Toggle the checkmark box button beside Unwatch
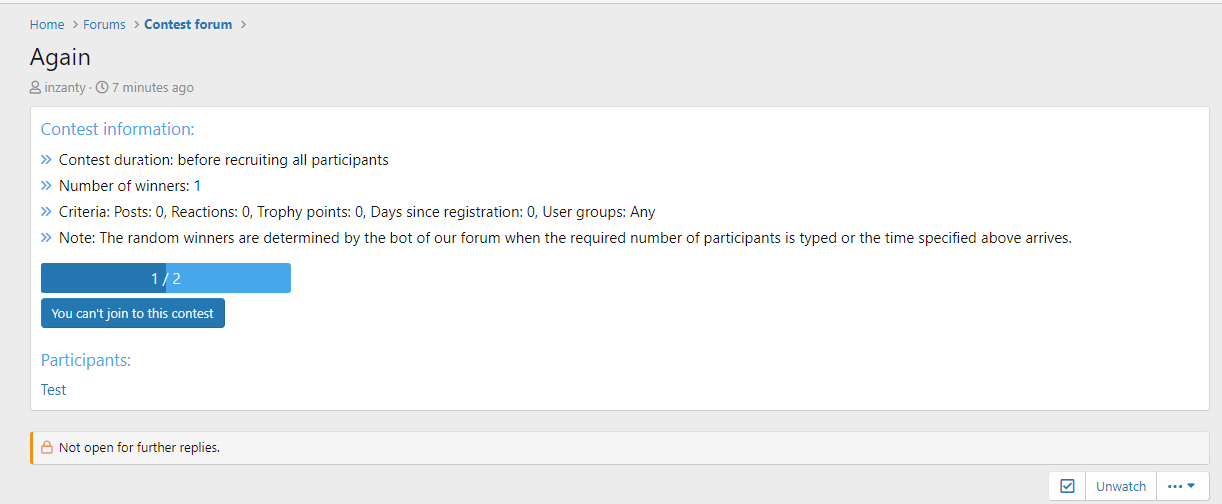 pos(1067,486)
